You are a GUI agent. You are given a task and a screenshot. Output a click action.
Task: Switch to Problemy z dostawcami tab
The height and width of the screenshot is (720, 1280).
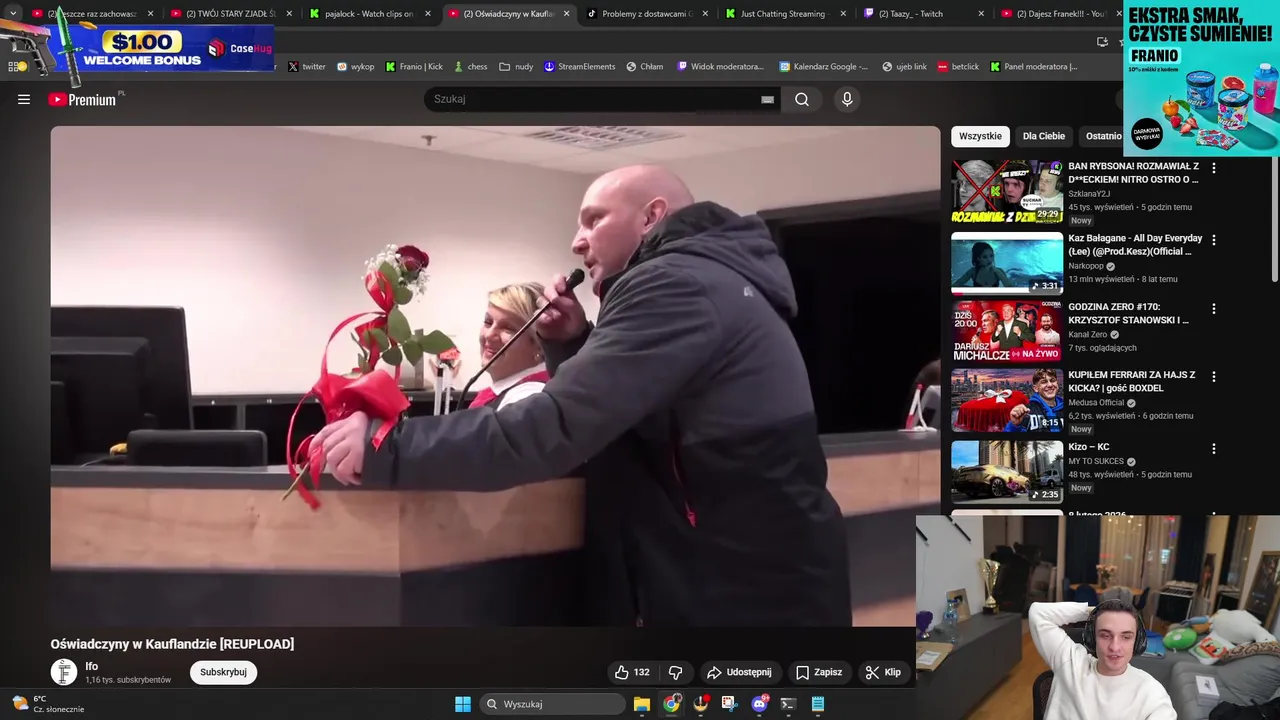[x=646, y=13]
